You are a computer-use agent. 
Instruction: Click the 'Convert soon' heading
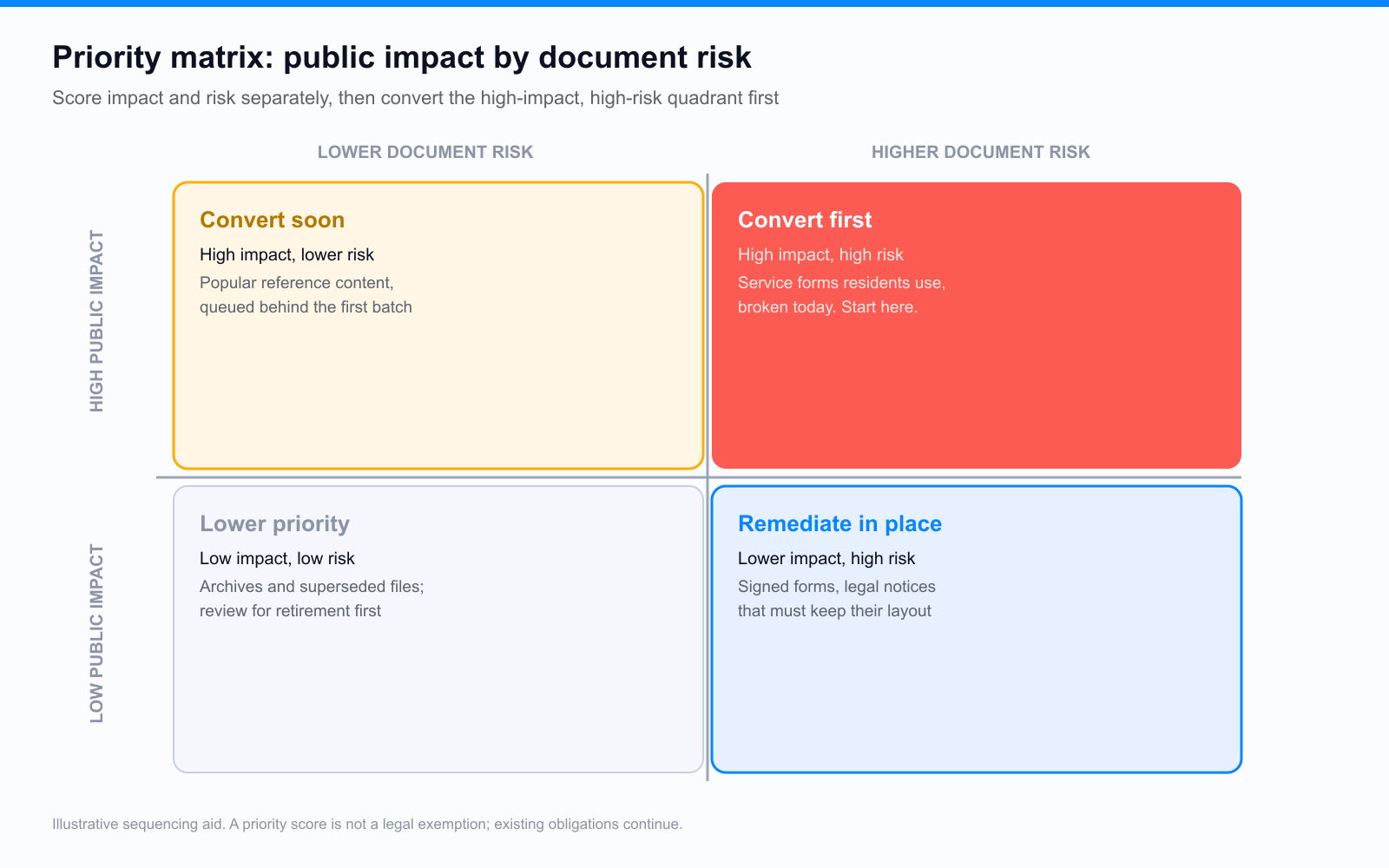point(272,220)
